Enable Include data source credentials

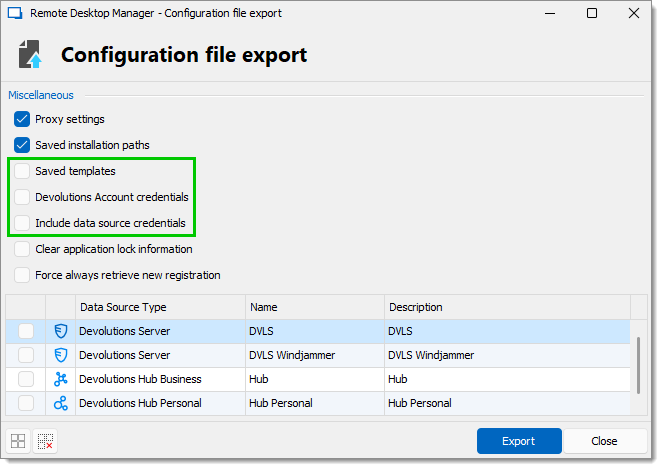22,223
